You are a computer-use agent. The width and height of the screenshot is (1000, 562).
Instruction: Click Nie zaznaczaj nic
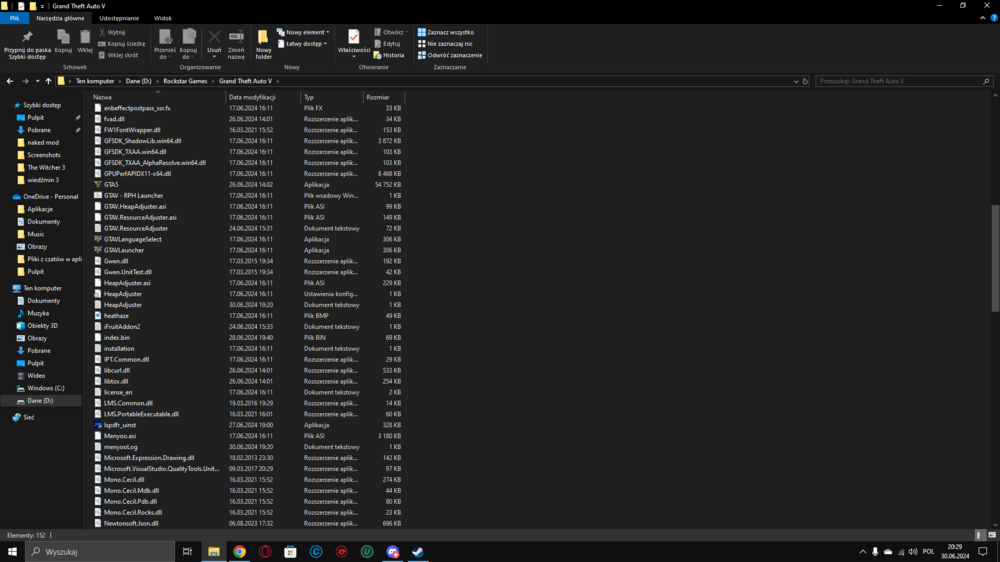[x=445, y=43]
